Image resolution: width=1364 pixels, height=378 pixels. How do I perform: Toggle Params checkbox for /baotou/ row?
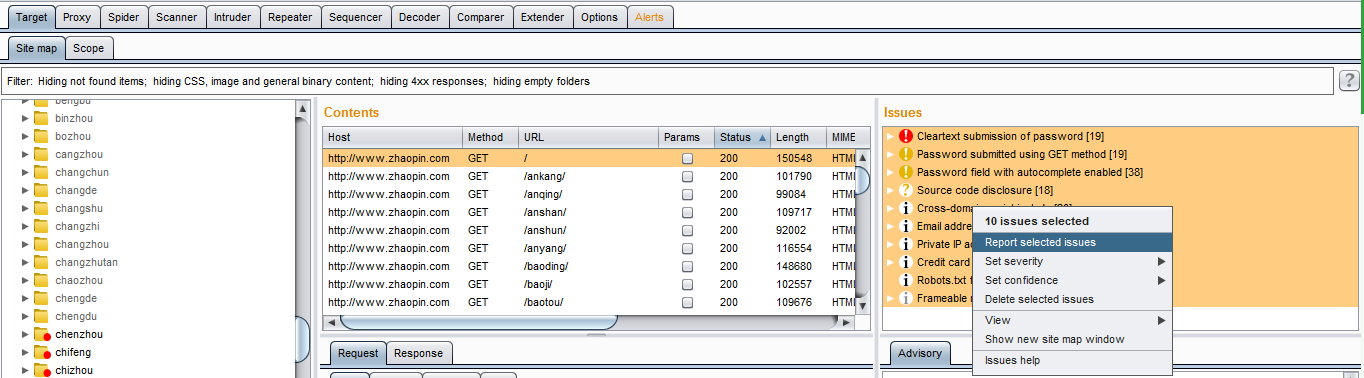687,302
